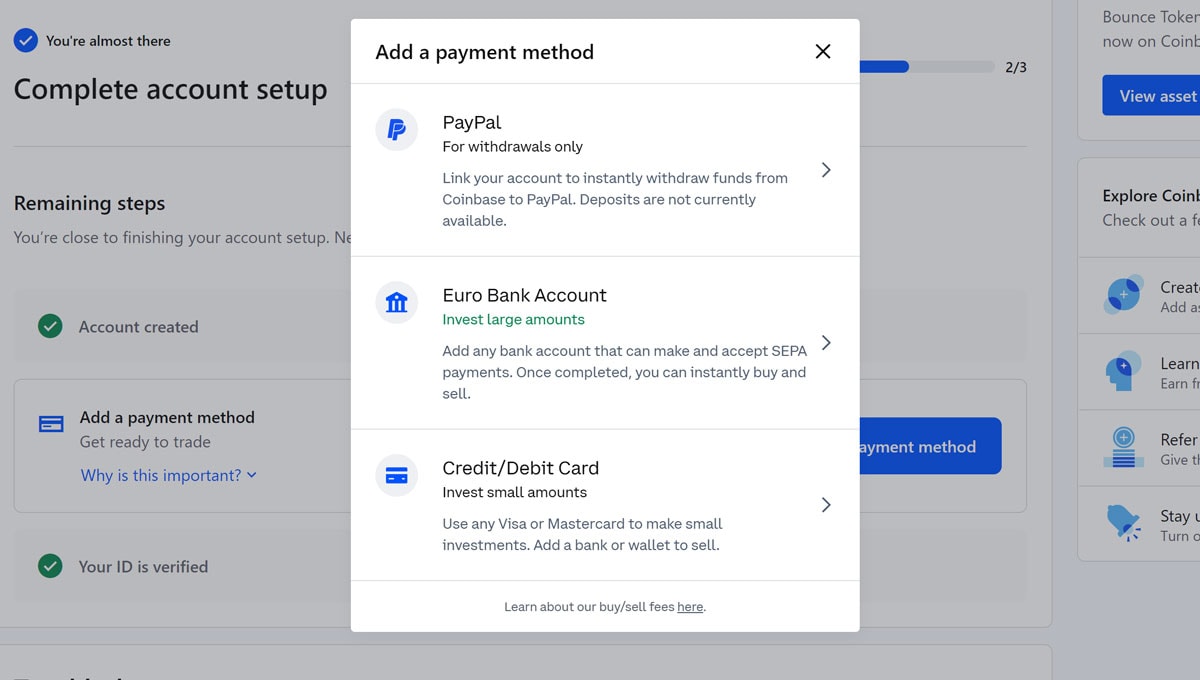The image size is (1200, 680).
Task: Close the Add a payment method dialog
Action: pos(823,51)
